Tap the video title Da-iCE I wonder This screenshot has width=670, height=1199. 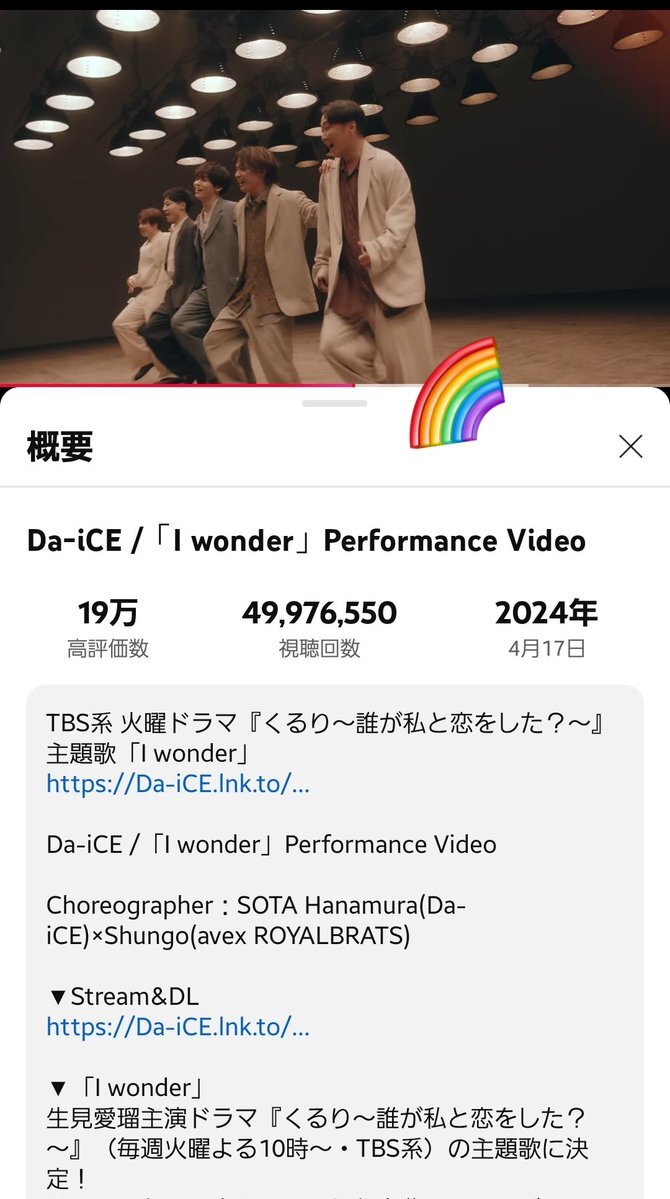[x=306, y=541]
